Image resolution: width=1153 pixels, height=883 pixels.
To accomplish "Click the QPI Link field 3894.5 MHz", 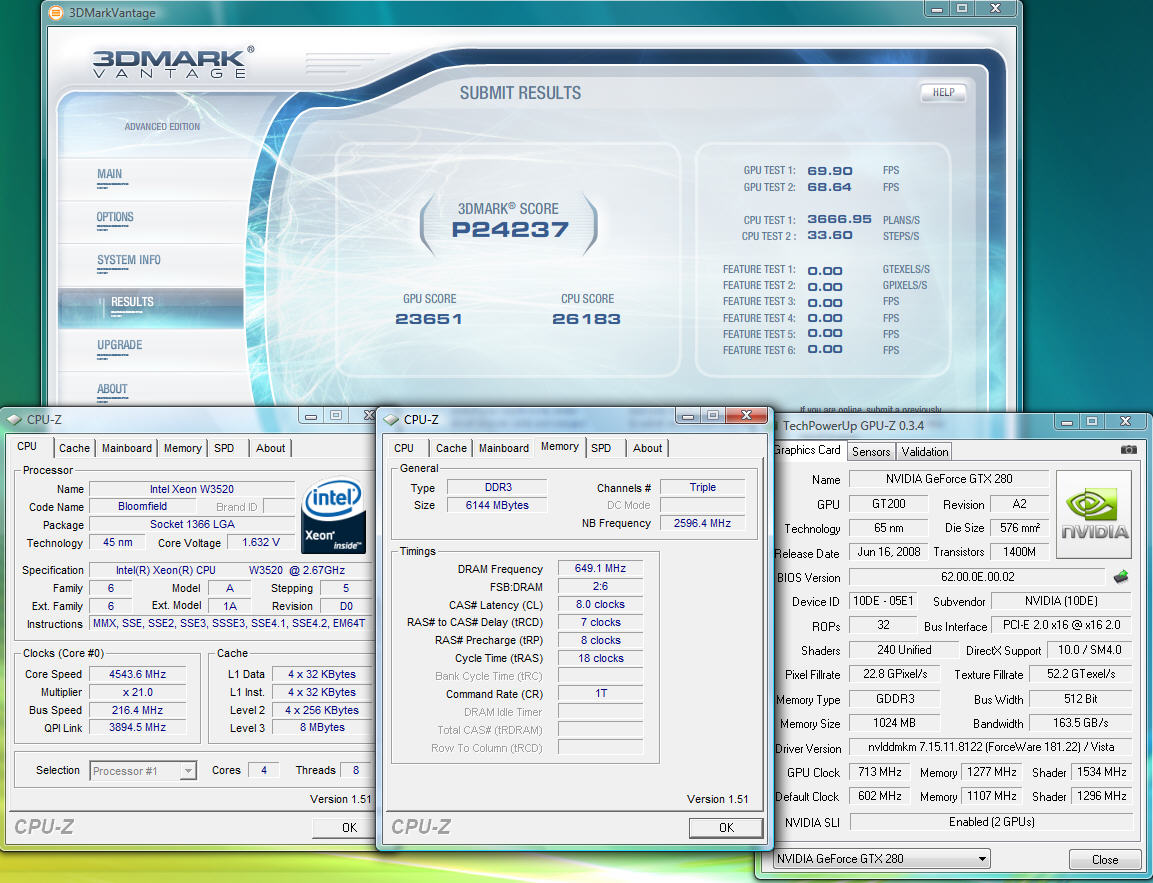I will click(x=138, y=727).
